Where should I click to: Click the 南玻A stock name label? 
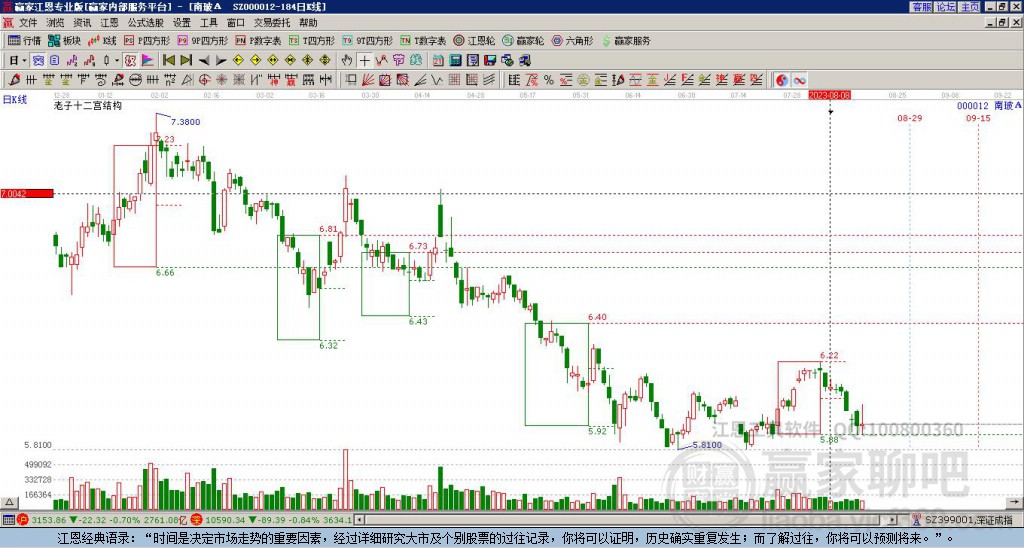(x=1008, y=106)
